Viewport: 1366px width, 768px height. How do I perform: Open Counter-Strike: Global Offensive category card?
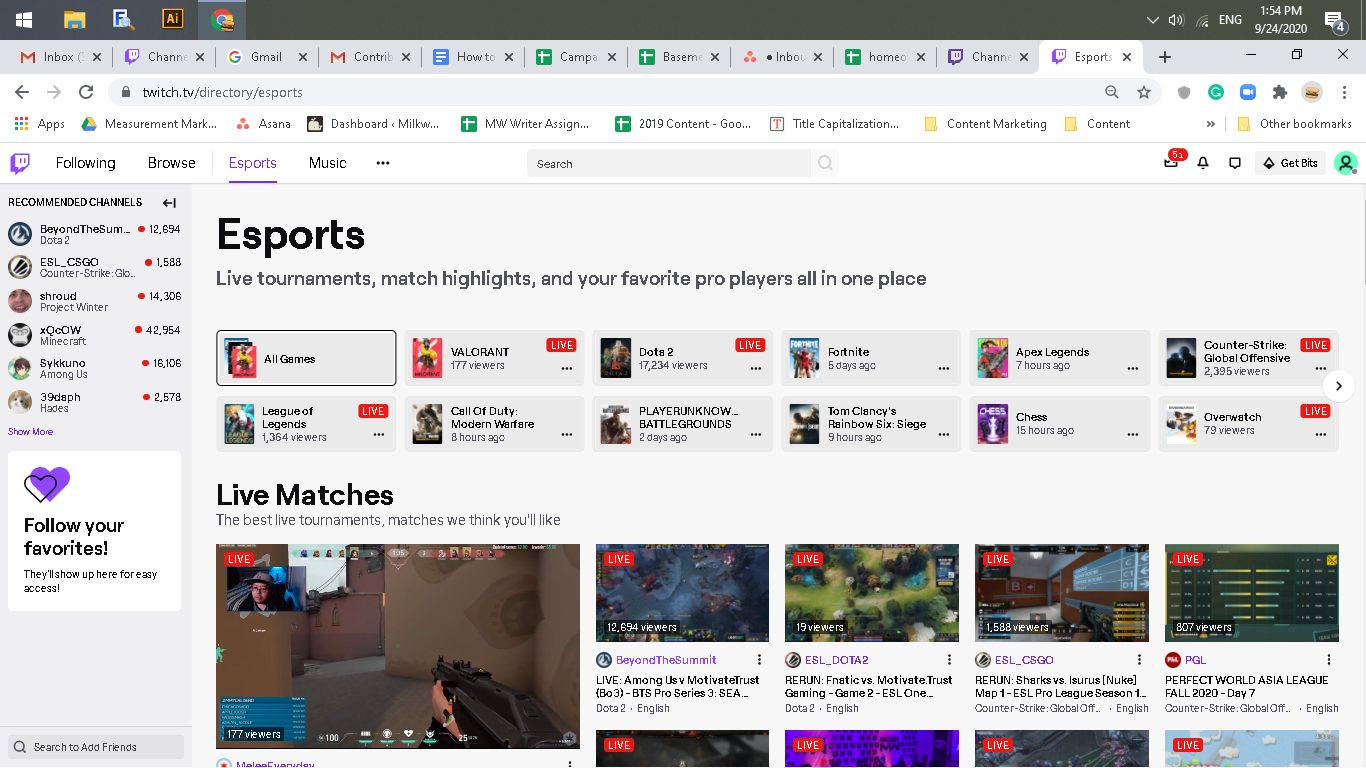(x=1248, y=358)
